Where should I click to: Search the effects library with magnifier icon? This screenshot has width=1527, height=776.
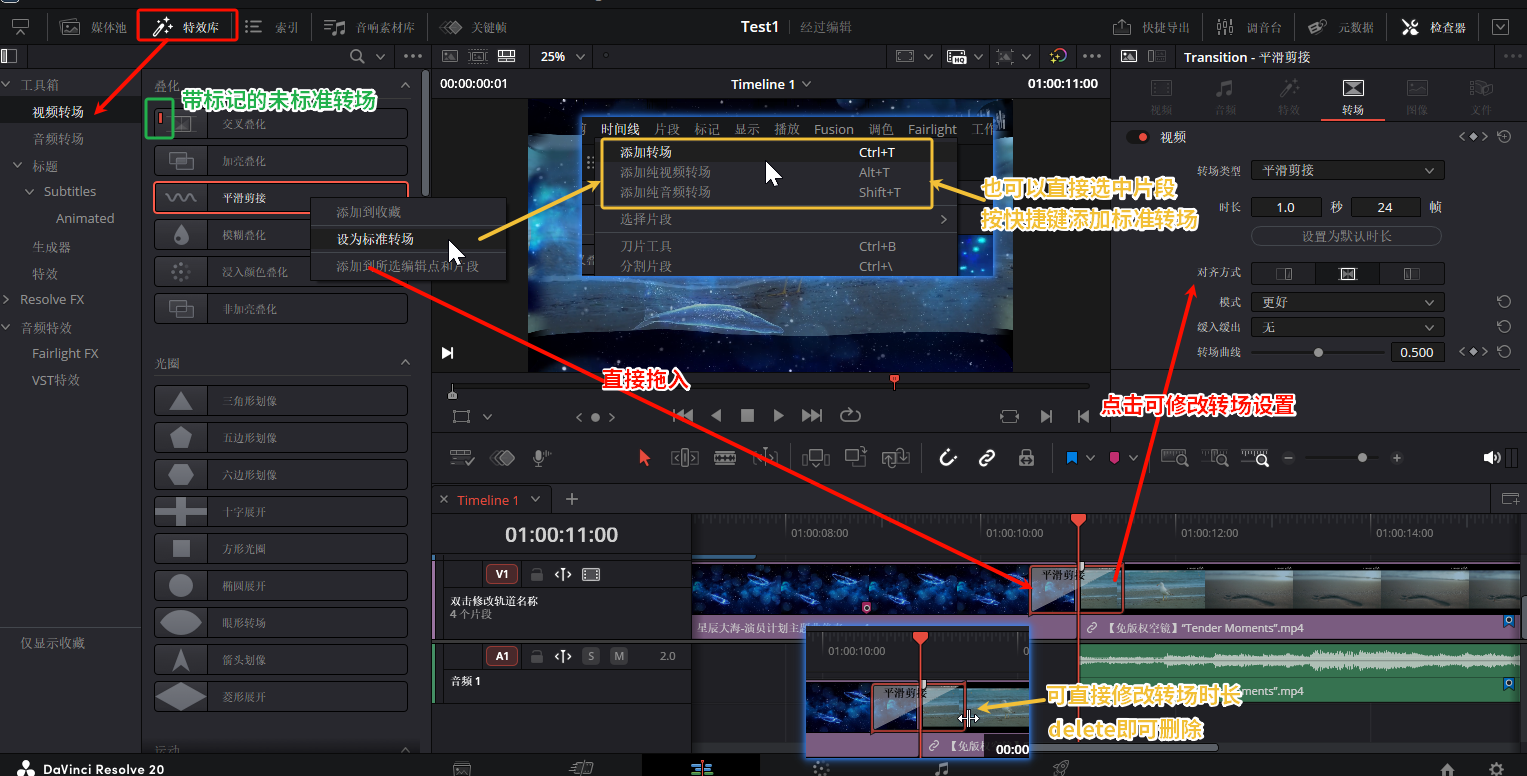click(357, 56)
